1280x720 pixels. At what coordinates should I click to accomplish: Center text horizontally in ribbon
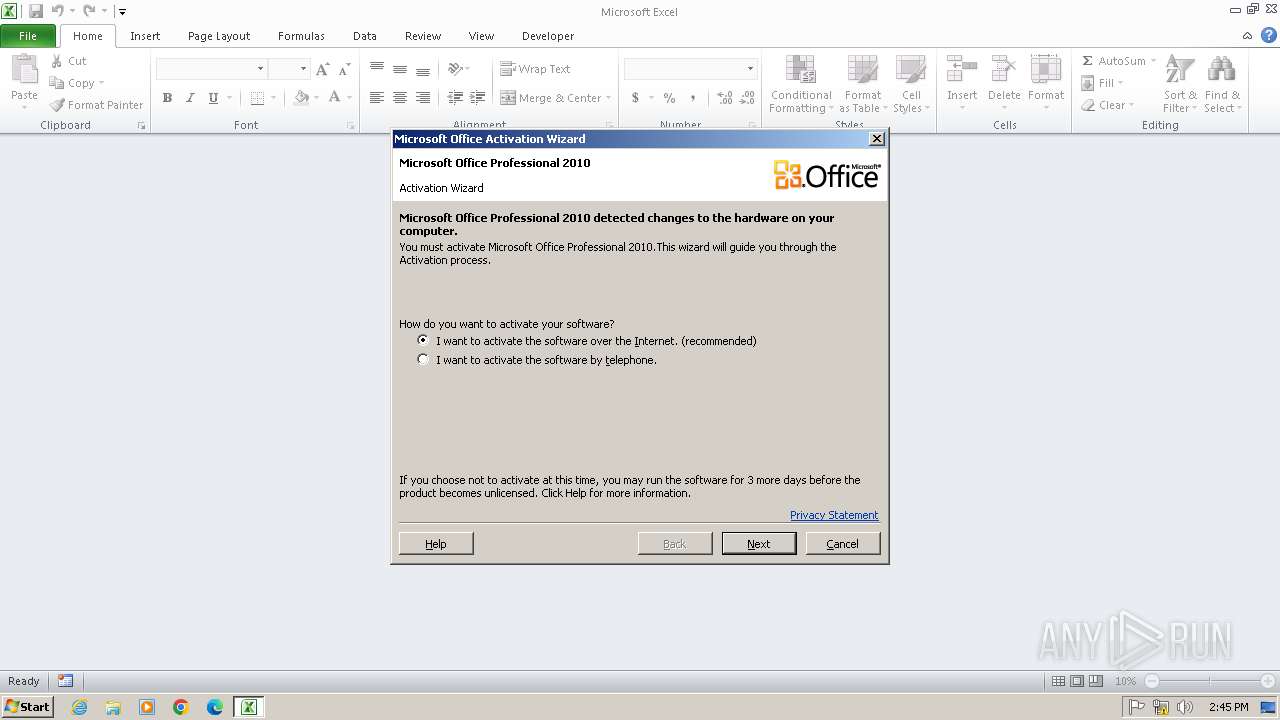(x=400, y=98)
